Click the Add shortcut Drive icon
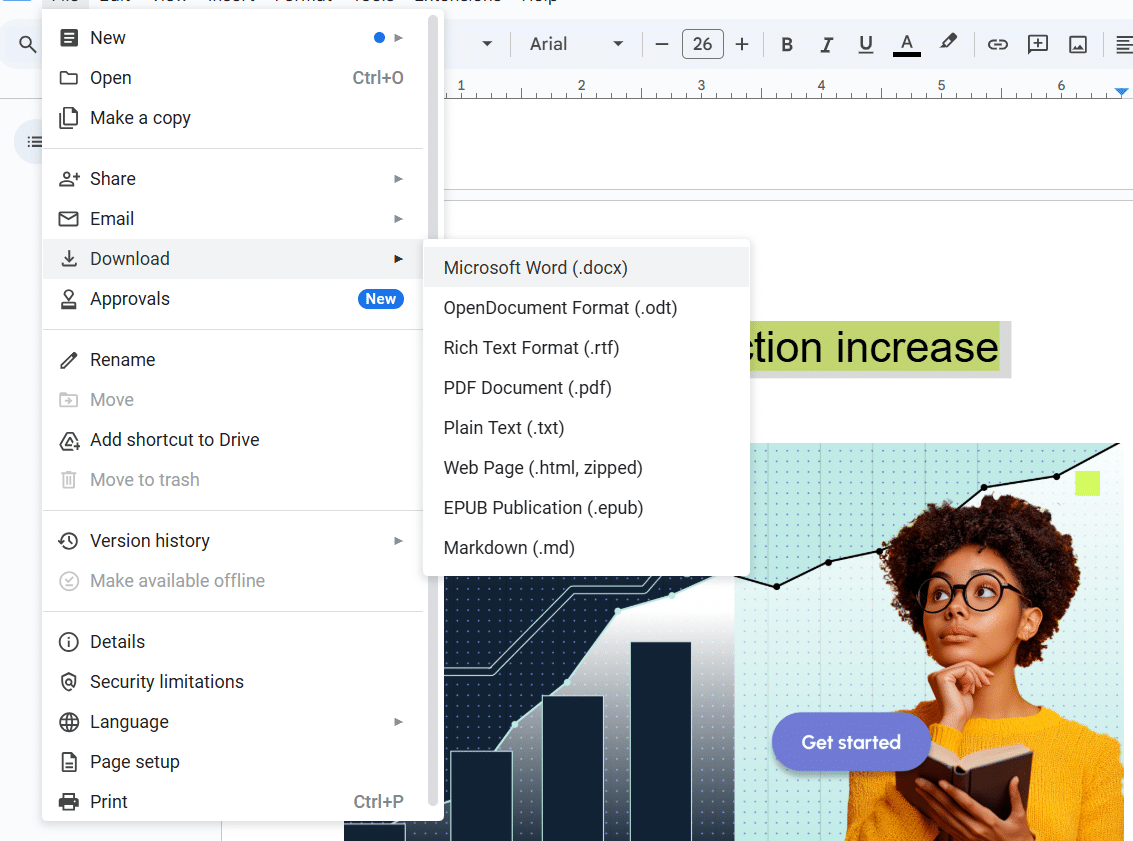Image resolution: width=1133 pixels, height=841 pixels. [x=69, y=440]
